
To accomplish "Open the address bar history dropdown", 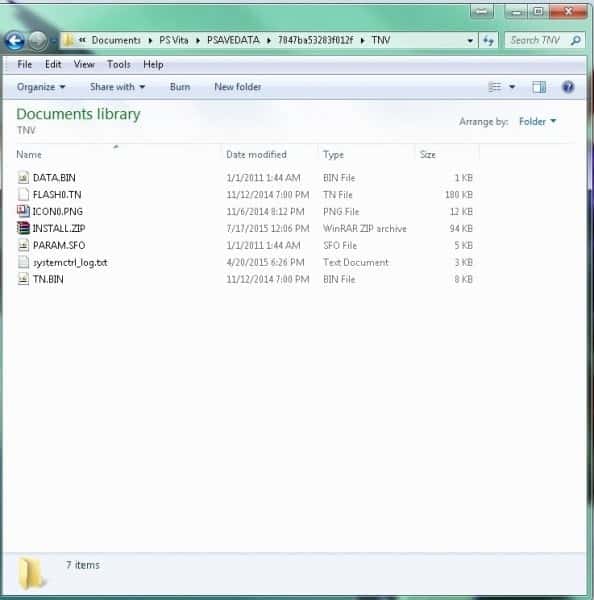I will click(x=470, y=41).
